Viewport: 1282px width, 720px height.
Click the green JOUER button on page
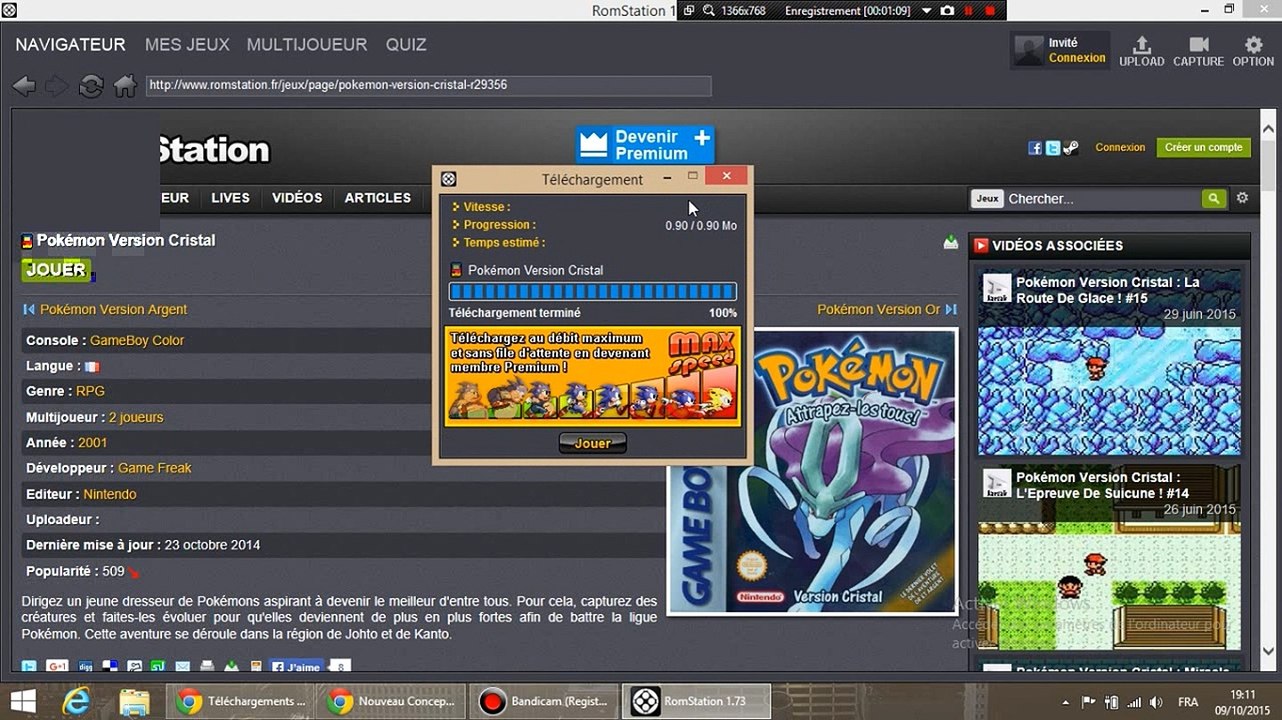[x=56, y=270]
